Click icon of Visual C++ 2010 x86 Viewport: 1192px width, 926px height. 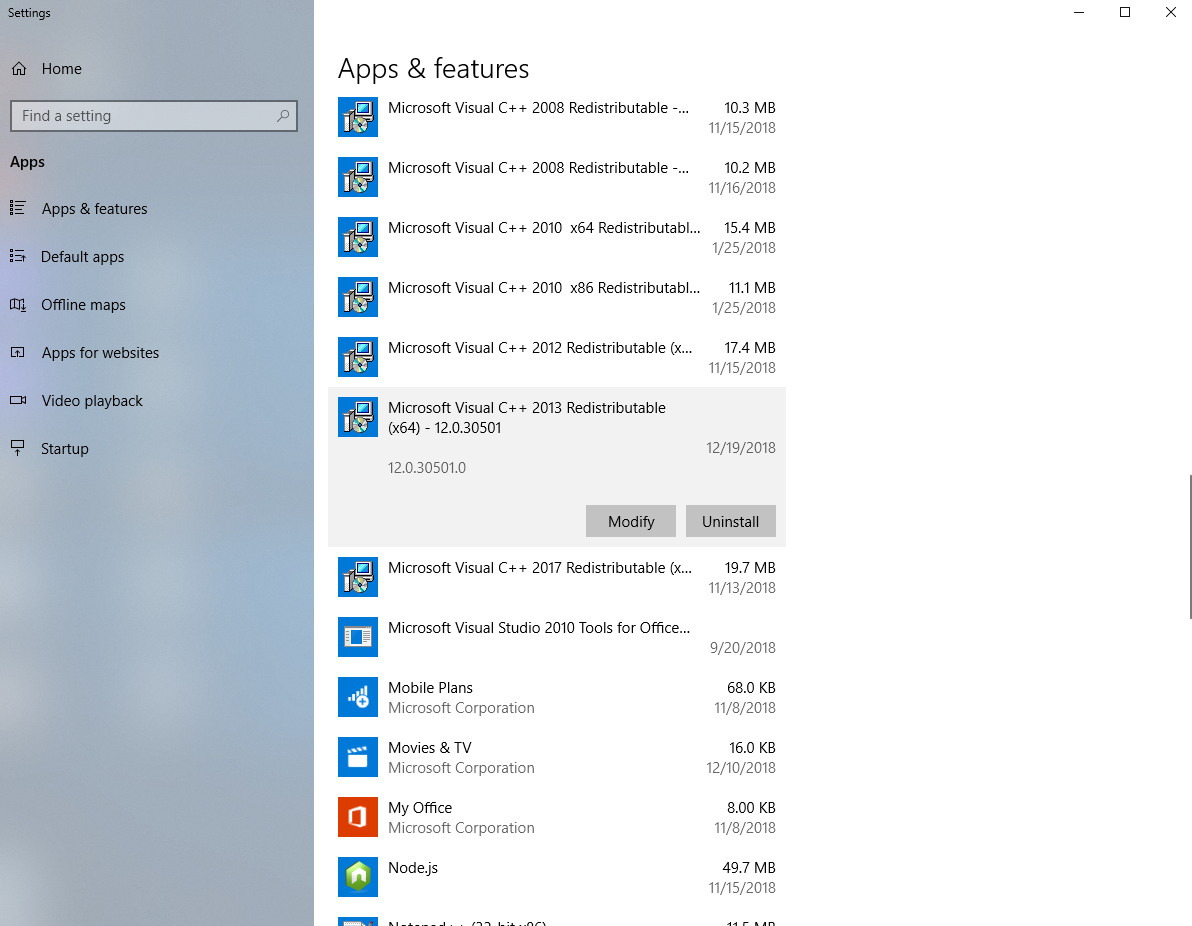(358, 297)
